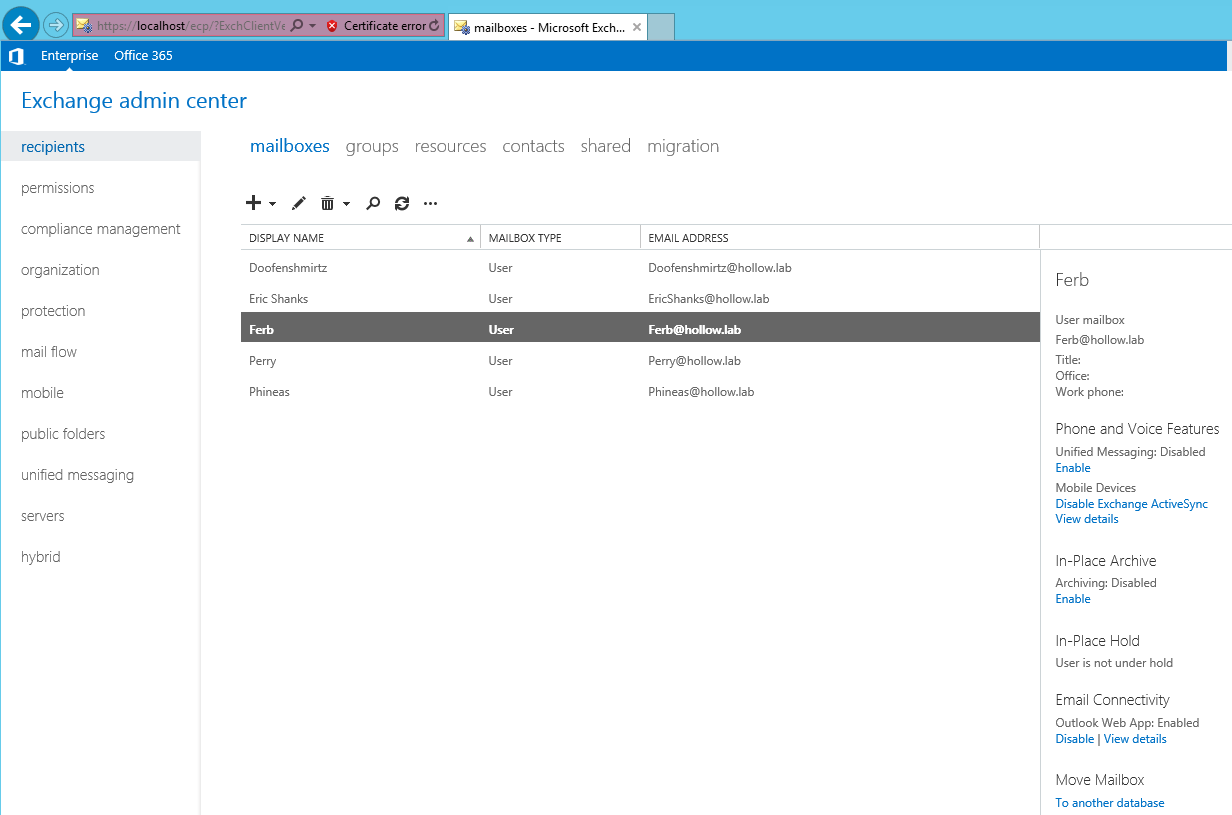Screen dimensions: 1232x815
Task: Click the Office logo icon in header
Action: click(x=16, y=56)
